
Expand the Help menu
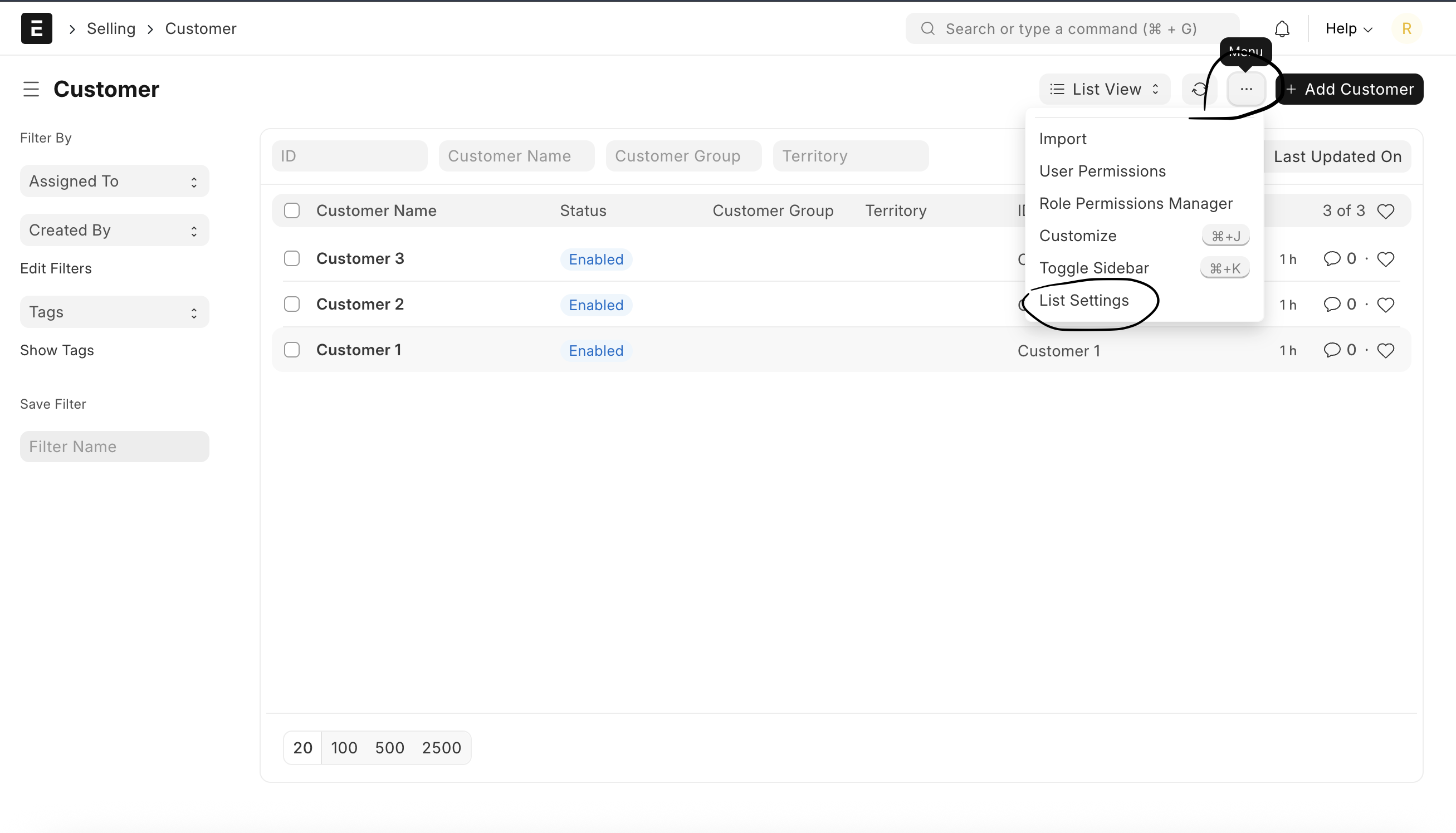(x=1348, y=28)
